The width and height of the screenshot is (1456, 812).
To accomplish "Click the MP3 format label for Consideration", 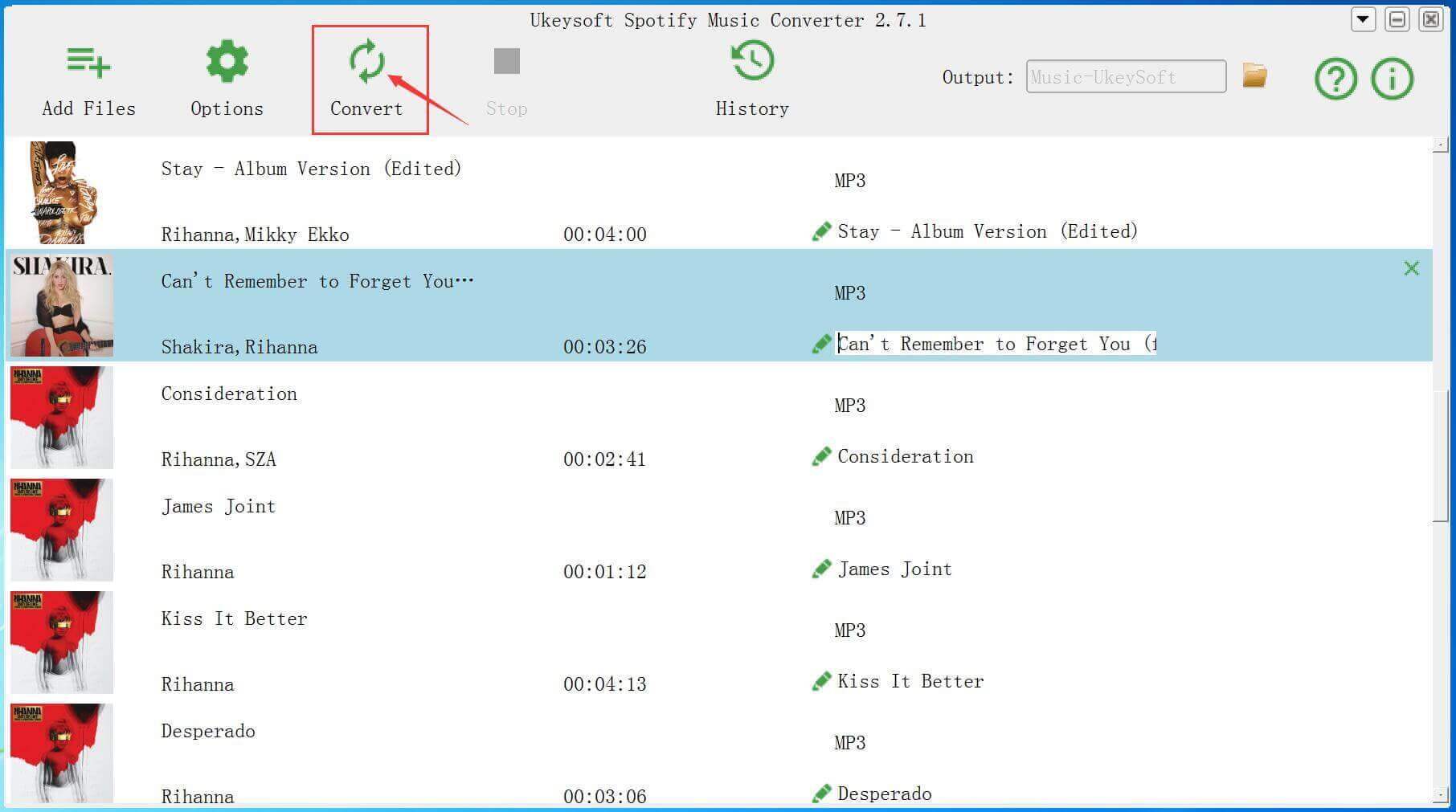I will (x=849, y=406).
